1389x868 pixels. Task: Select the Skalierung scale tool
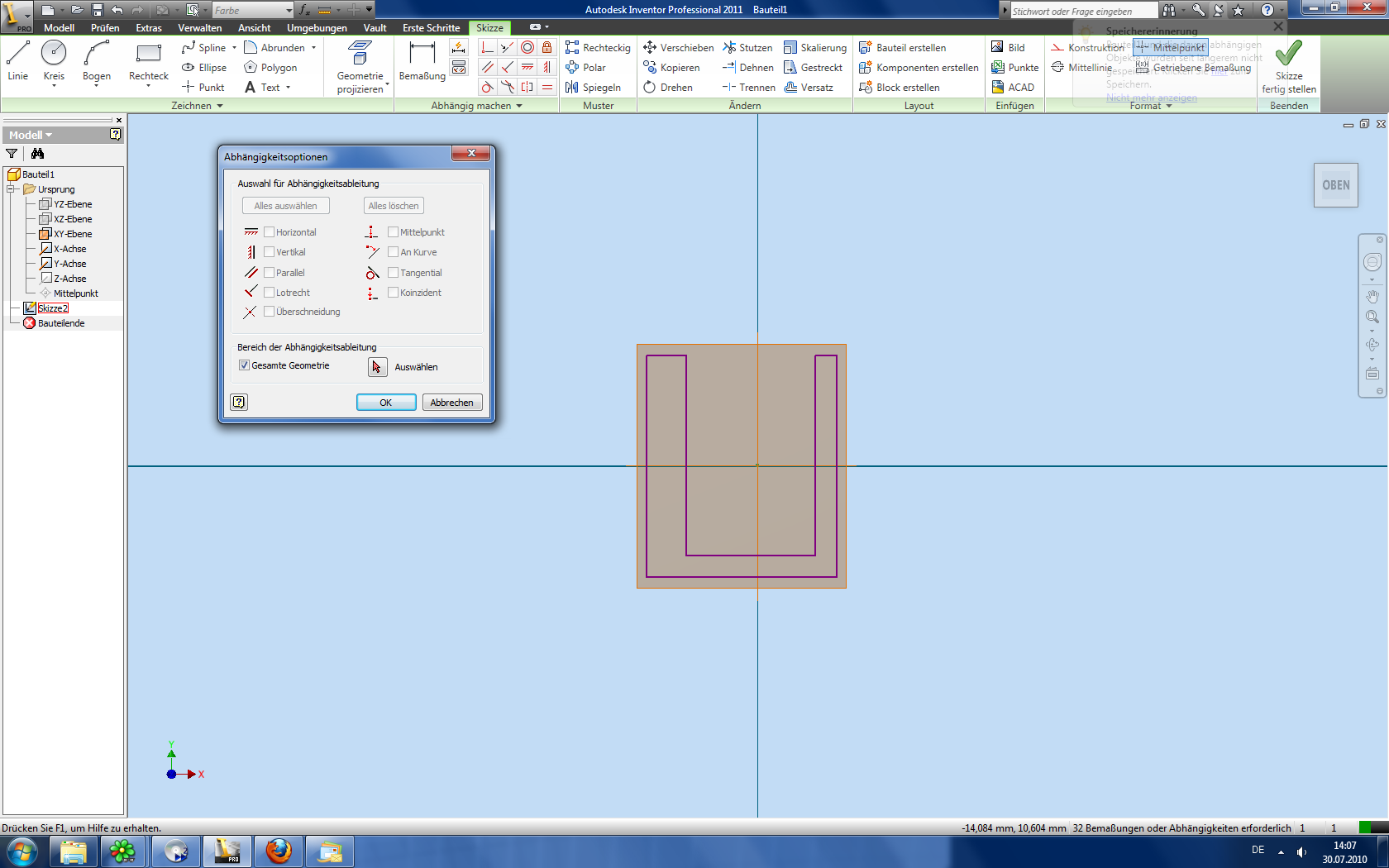point(815,48)
